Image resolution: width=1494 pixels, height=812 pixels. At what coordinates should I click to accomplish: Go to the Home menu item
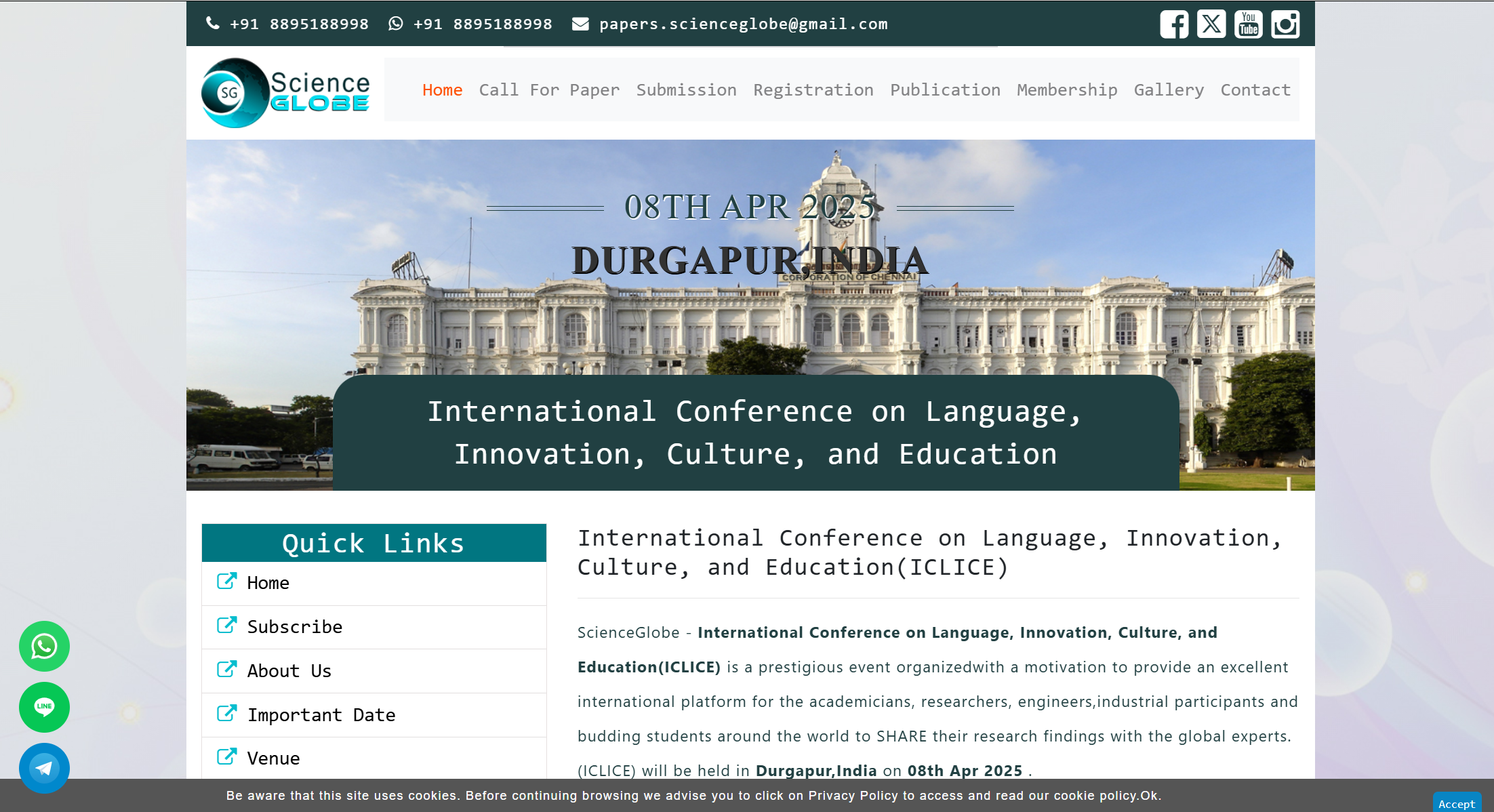pyautogui.click(x=442, y=90)
